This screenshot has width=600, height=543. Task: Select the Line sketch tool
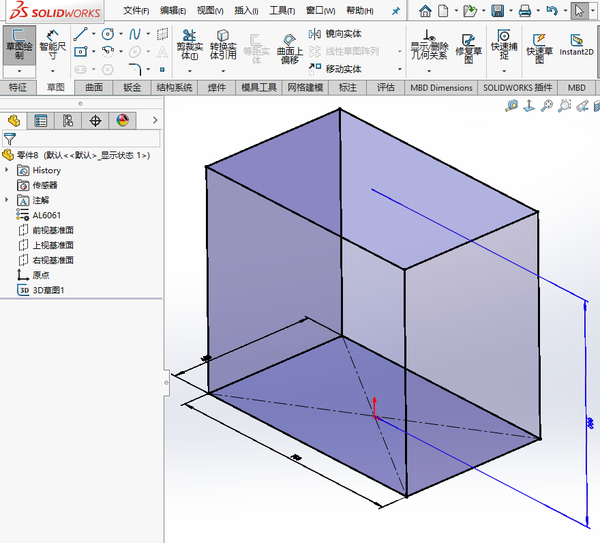tap(81, 34)
